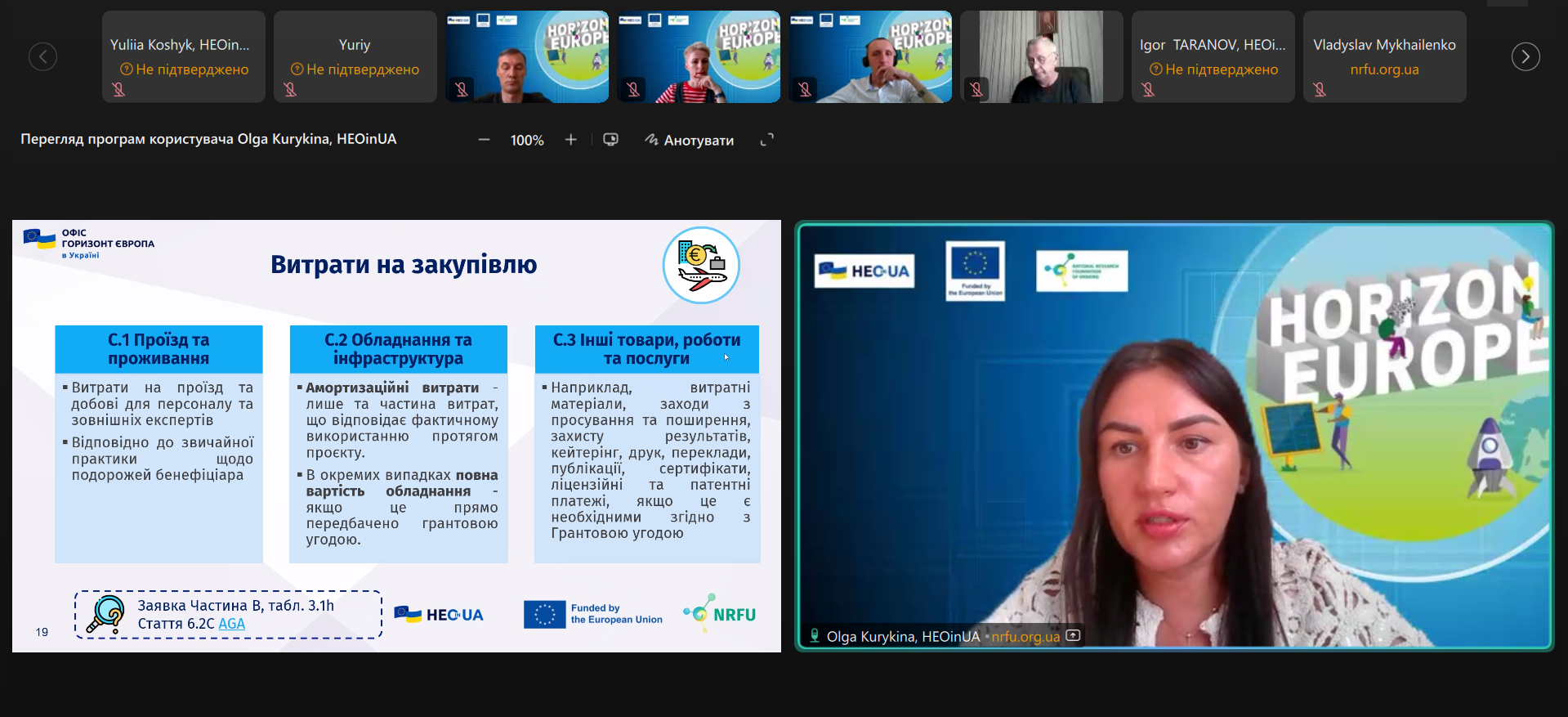
Task: Click muted mic icon on dark shirt man's video
Action: (462, 89)
